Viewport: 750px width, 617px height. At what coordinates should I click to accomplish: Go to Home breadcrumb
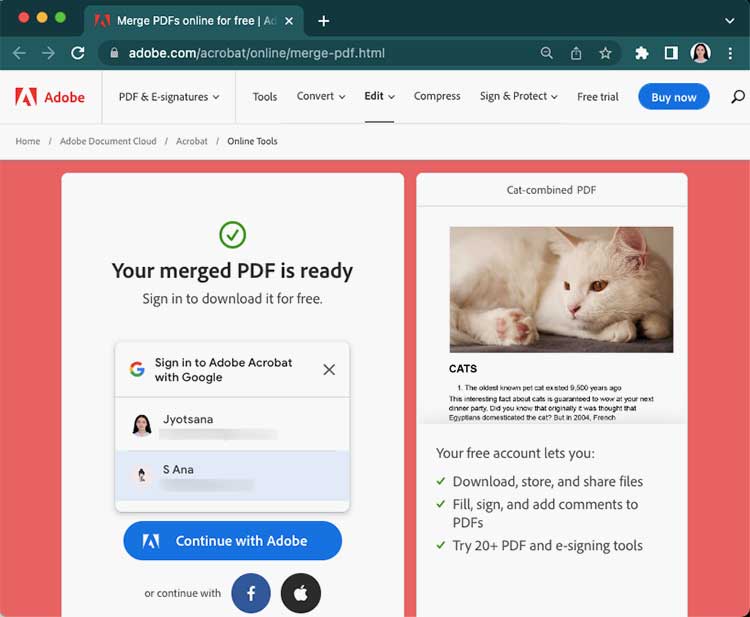tap(28, 141)
